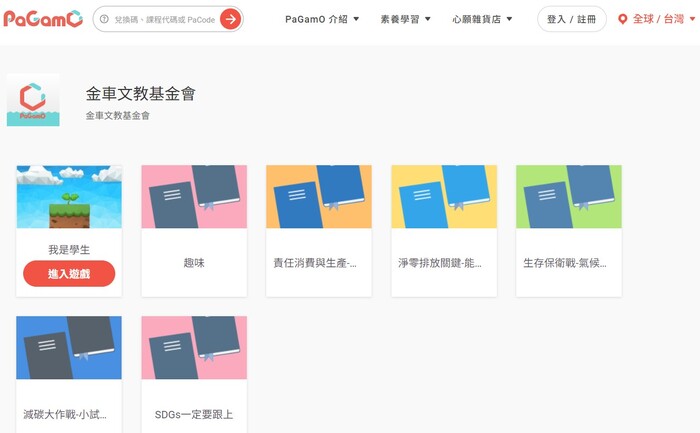Click the help question mark in search box
This screenshot has height=433, width=700.
[x=104, y=19]
